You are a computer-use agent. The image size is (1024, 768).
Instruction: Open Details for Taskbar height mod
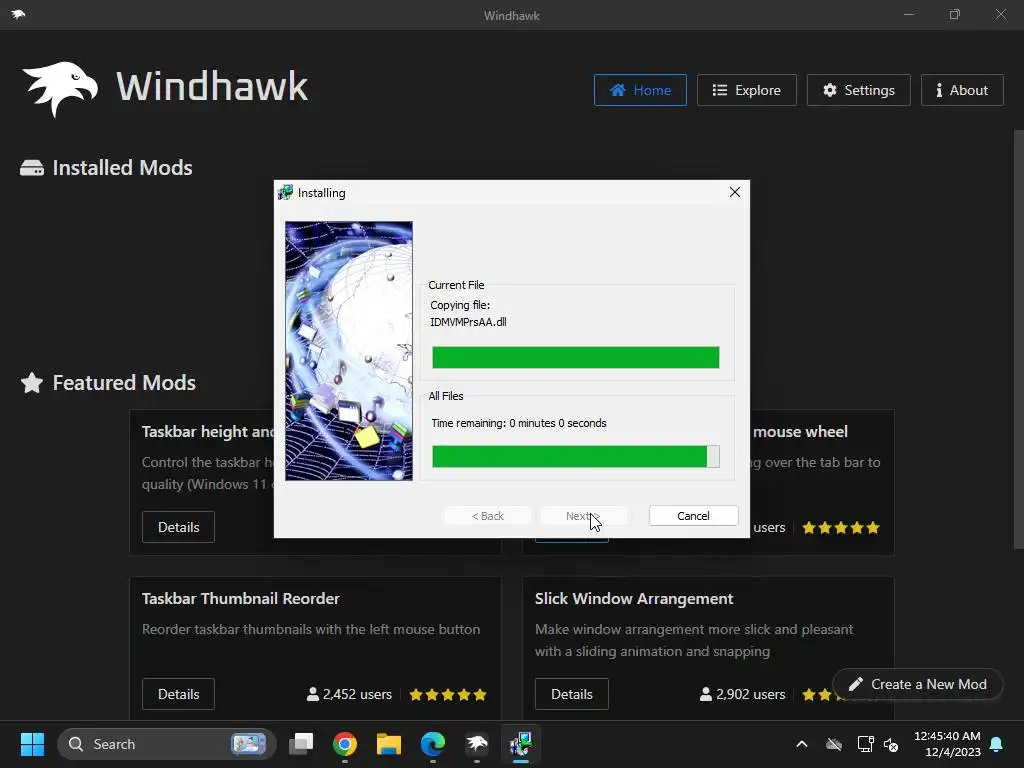click(x=178, y=527)
